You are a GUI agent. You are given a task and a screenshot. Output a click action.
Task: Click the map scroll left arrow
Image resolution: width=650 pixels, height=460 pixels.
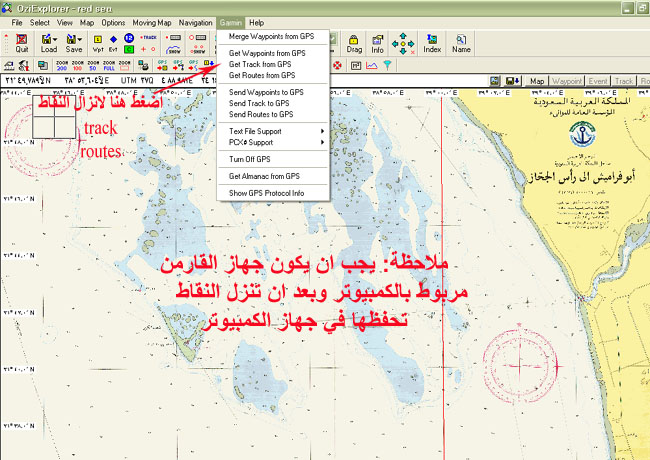(395, 44)
